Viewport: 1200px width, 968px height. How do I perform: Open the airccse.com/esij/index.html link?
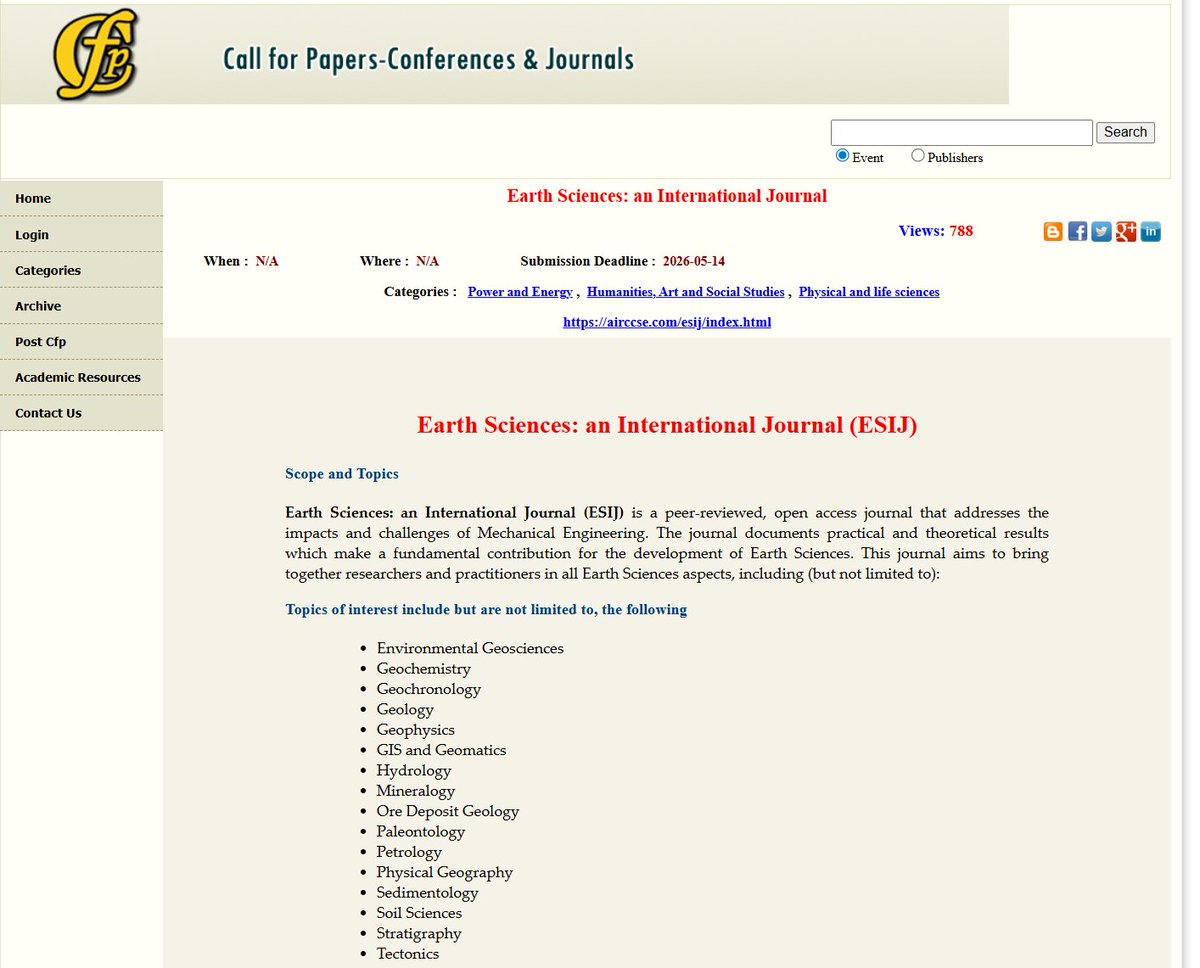tap(667, 322)
